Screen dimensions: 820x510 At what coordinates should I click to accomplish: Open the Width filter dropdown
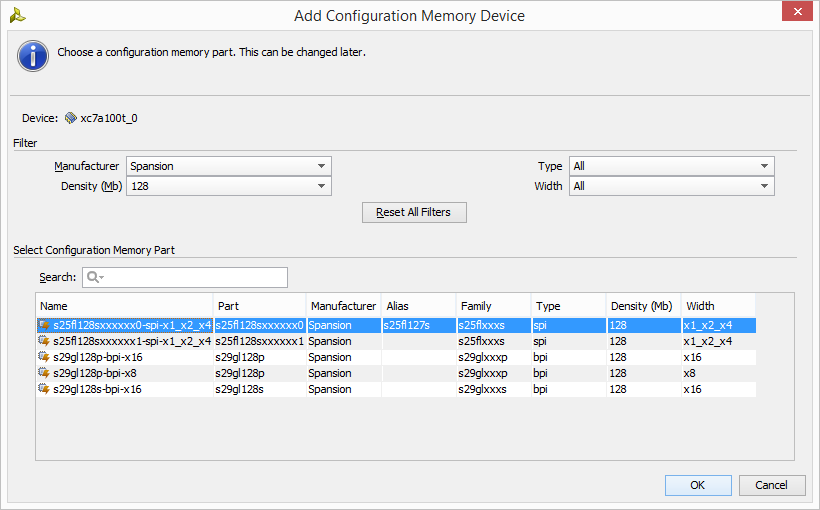(671, 186)
